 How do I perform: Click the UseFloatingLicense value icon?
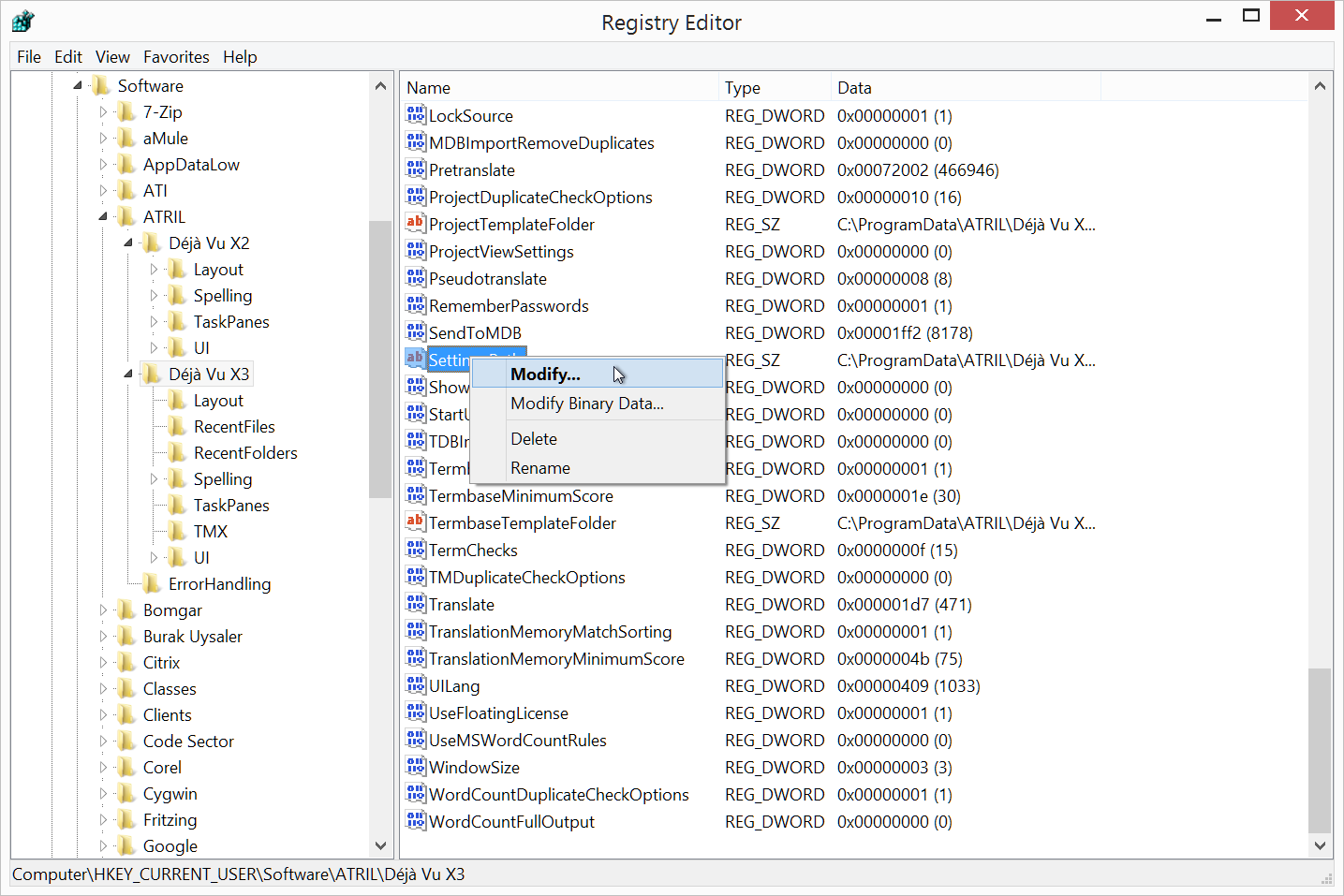click(416, 712)
